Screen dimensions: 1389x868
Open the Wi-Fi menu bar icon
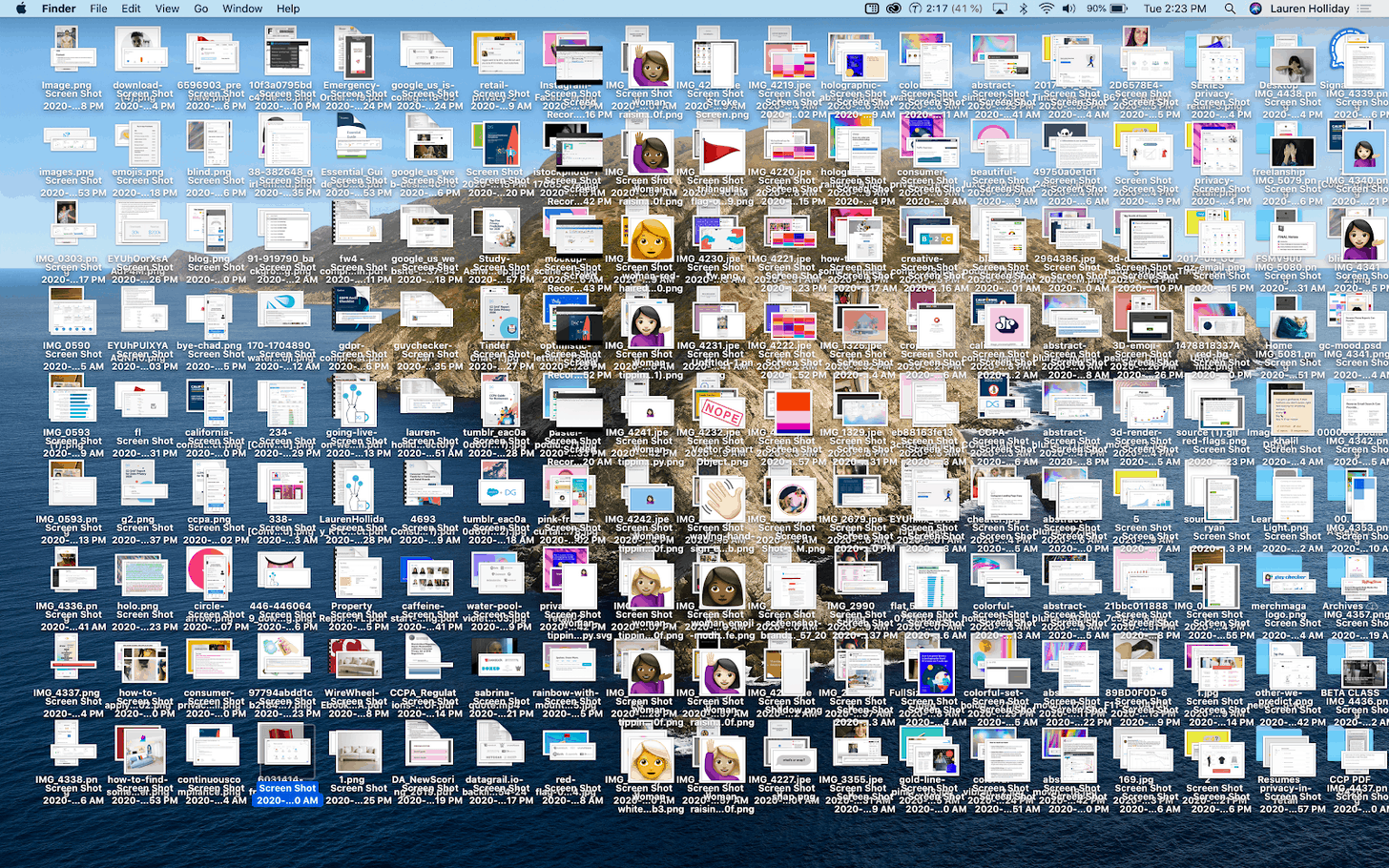point(1047,9)
